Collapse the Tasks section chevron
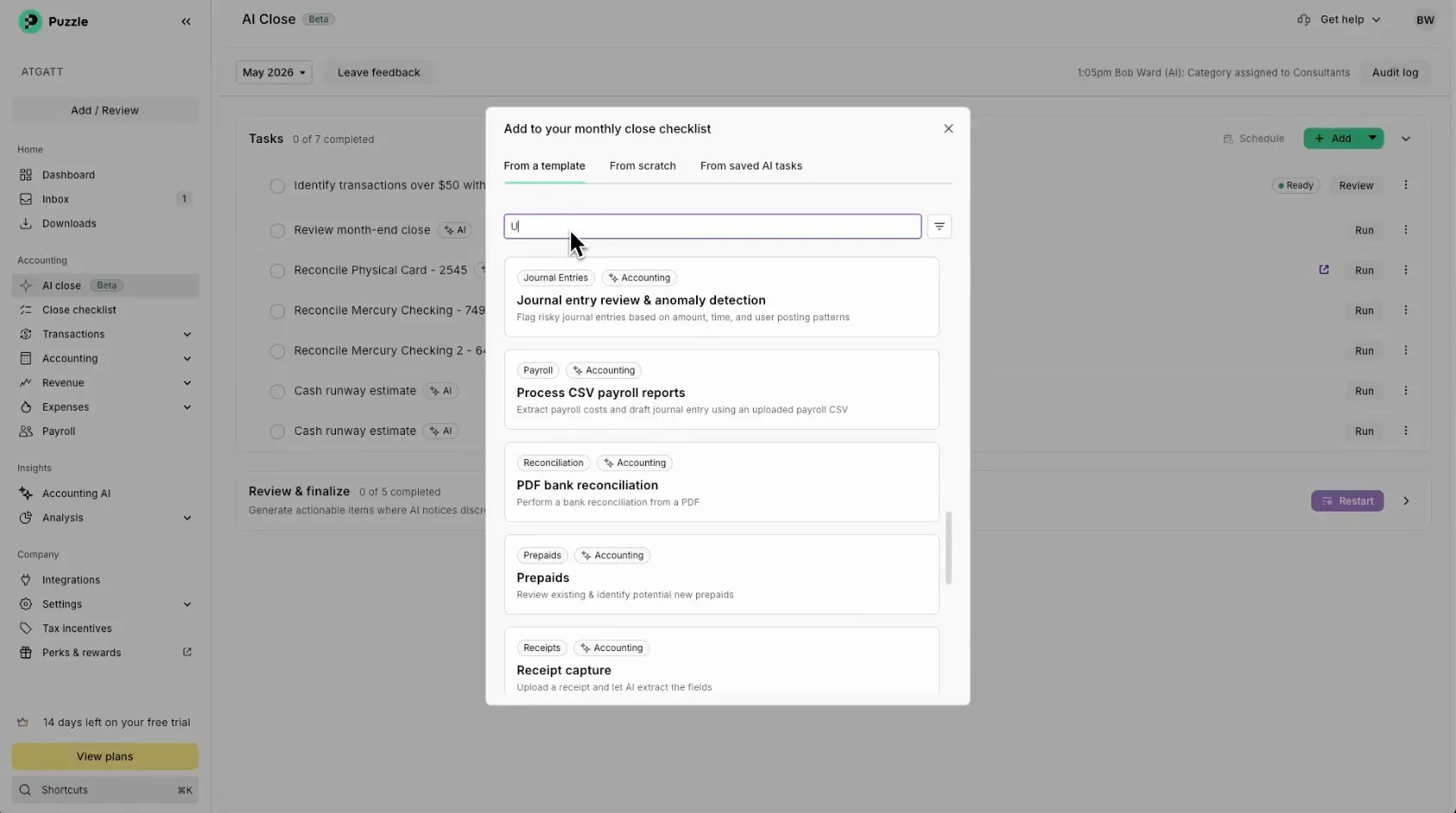This screenshot has width=1456, height=813. click(1406, 139)
